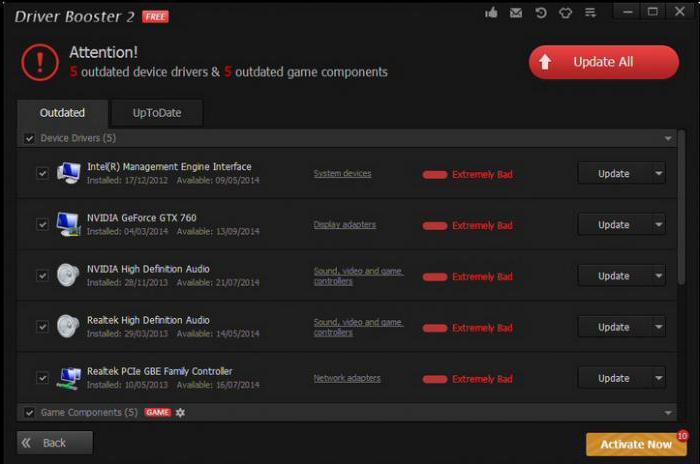Click the Realtek High Definition Audio speaker icon
700x464 pixels.
pyautogui.click(x=68, y=326)
